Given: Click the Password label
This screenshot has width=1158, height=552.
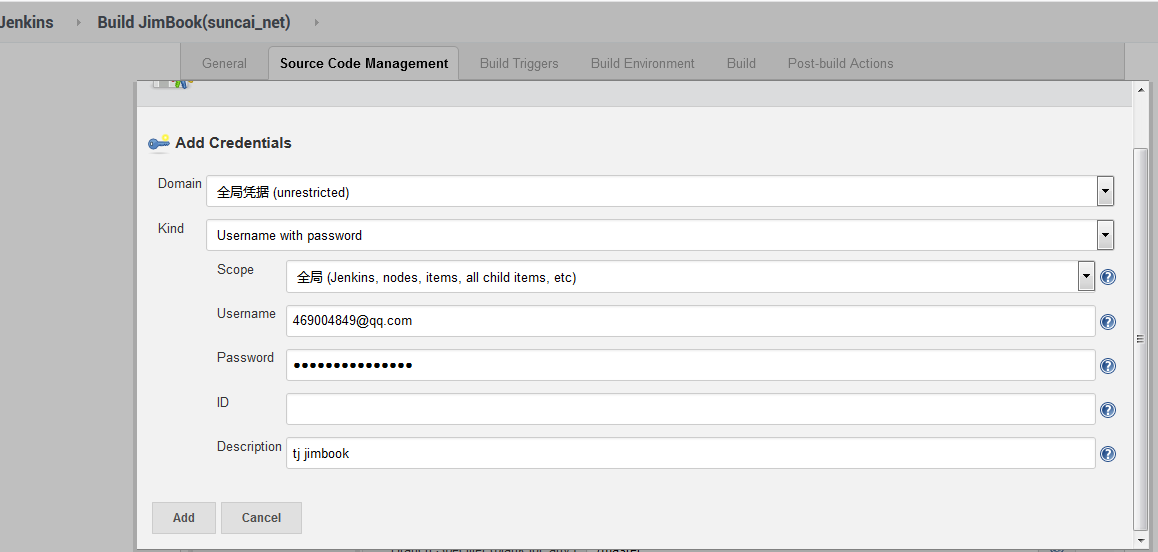Looking at the screenshot, I should [245, 358].
